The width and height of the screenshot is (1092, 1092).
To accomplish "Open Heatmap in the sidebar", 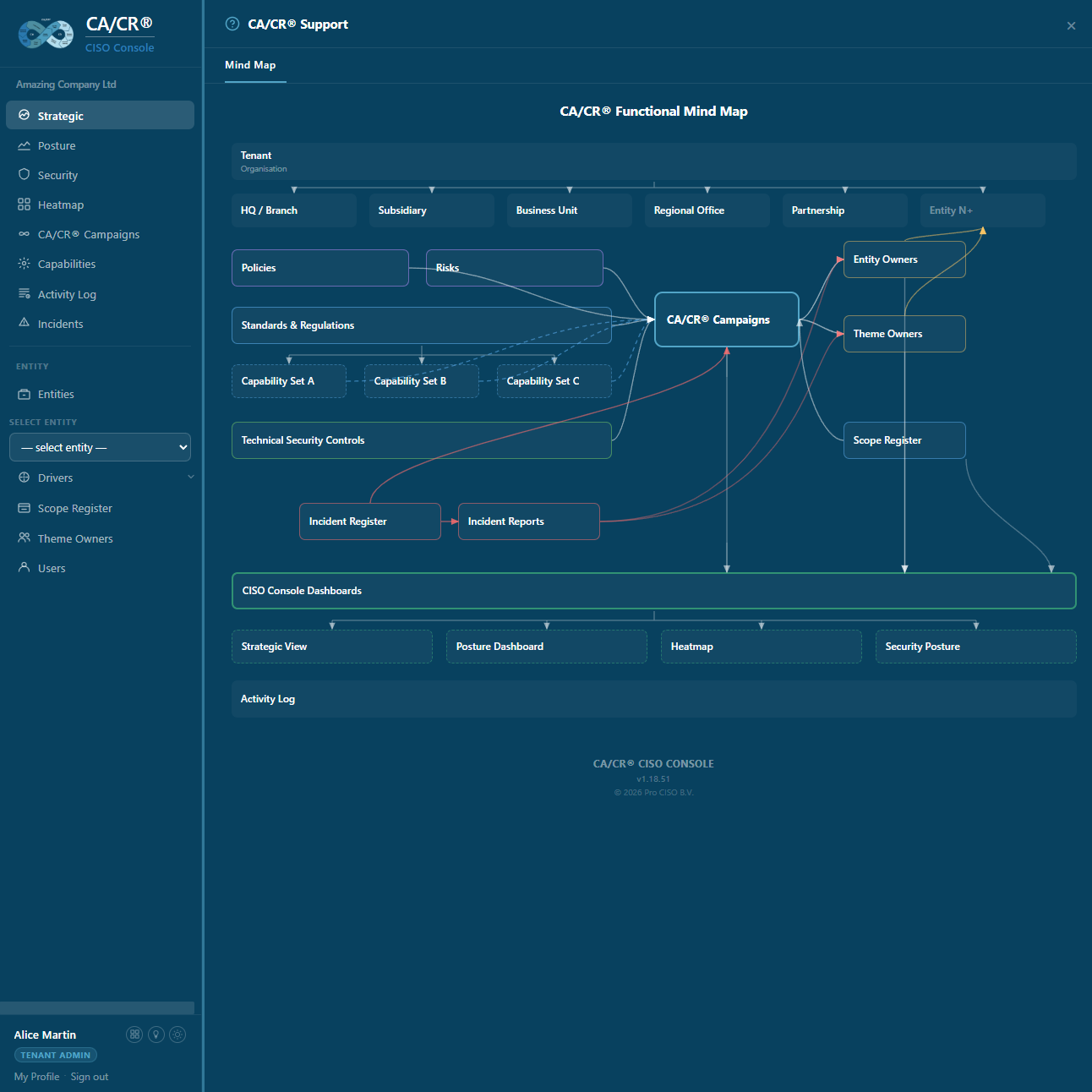I will pos(100,205).
